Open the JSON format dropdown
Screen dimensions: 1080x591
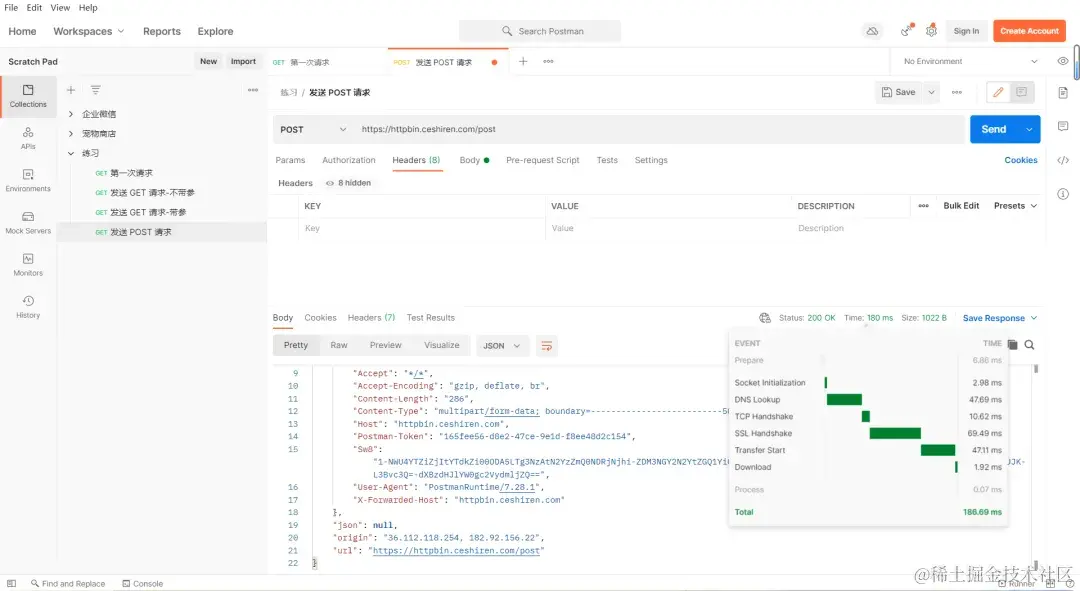click(501, 346)
